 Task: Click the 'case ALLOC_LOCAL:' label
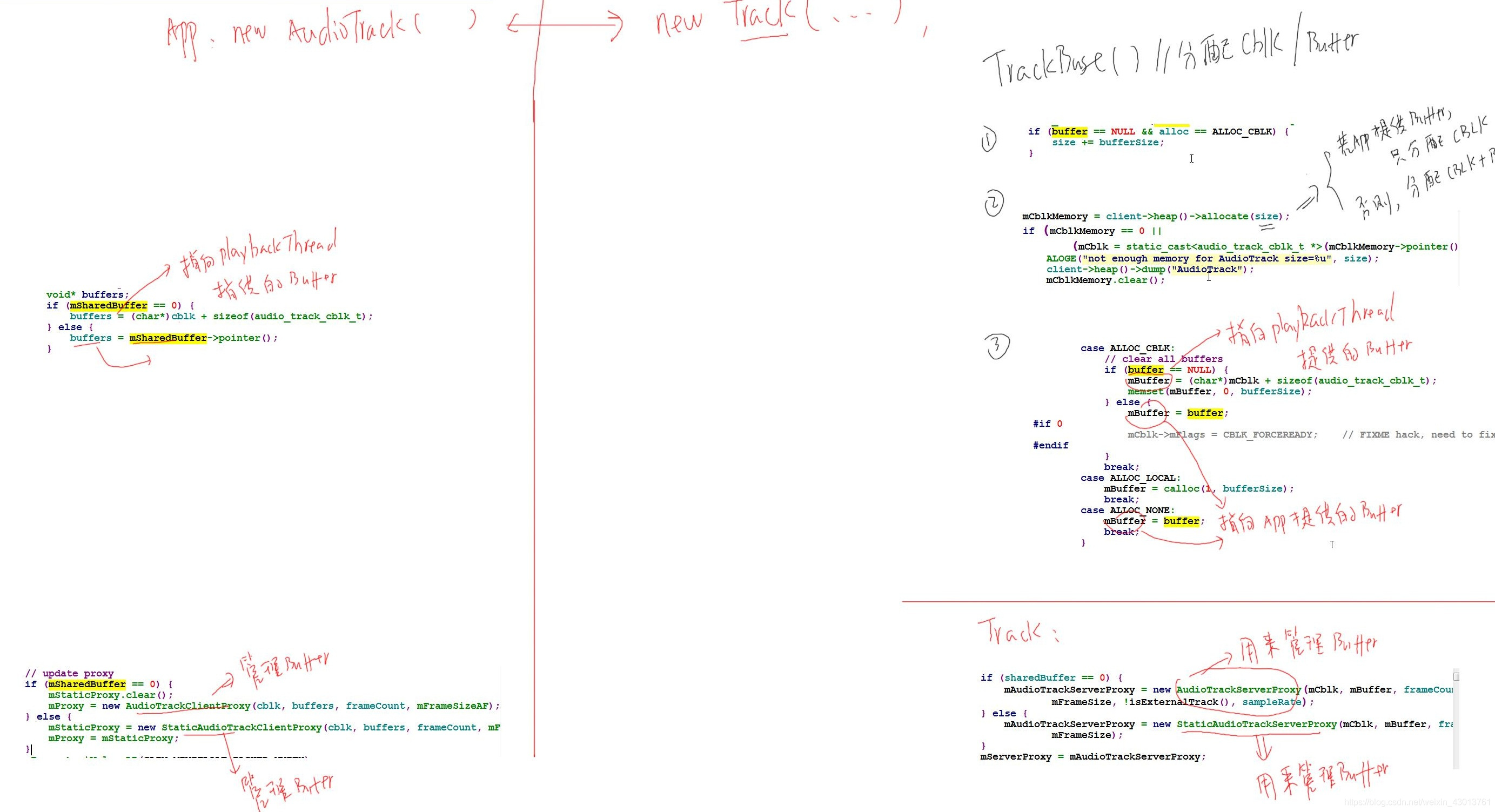tap(1130, 478)
